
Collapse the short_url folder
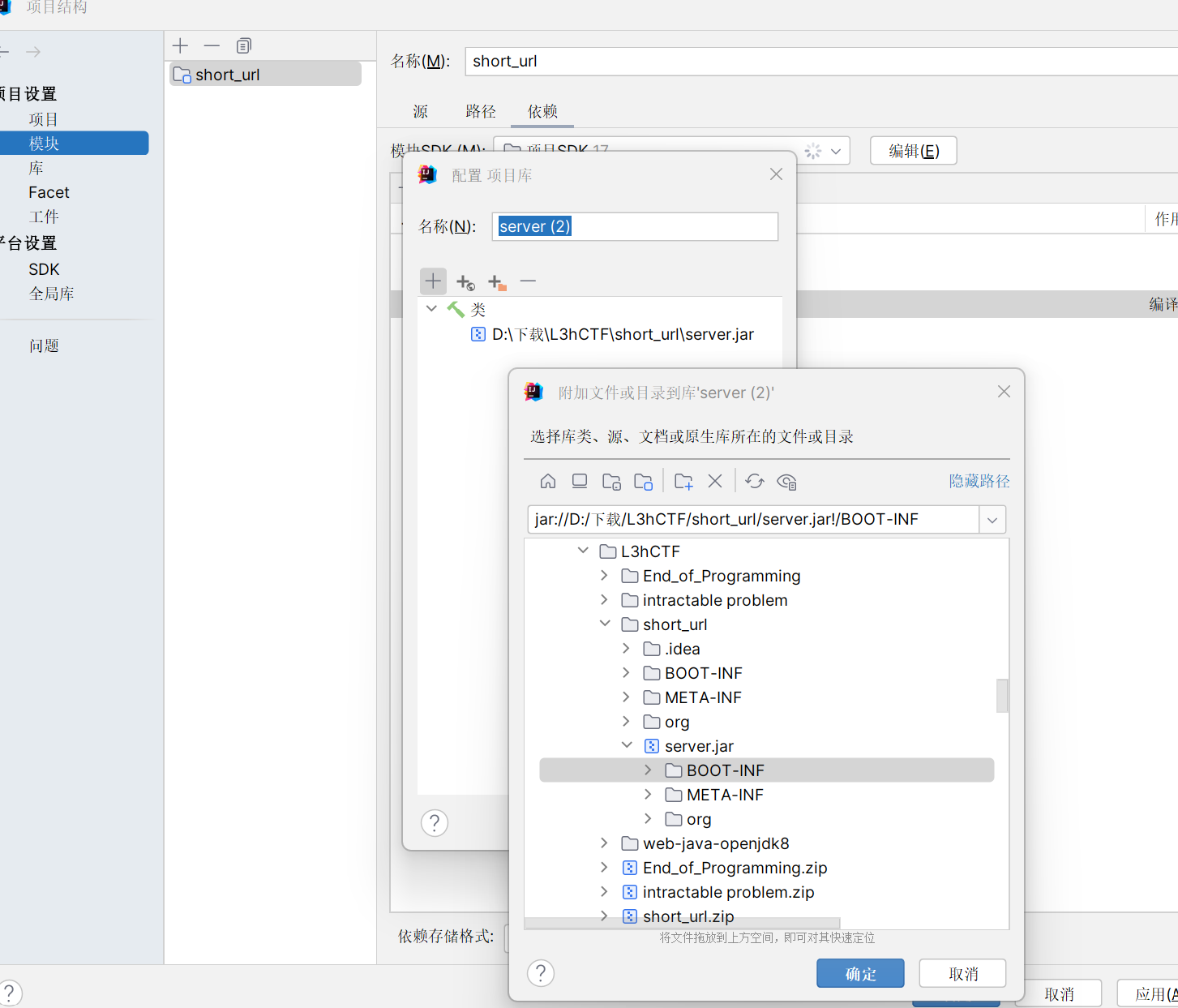[x=605, y=624]
